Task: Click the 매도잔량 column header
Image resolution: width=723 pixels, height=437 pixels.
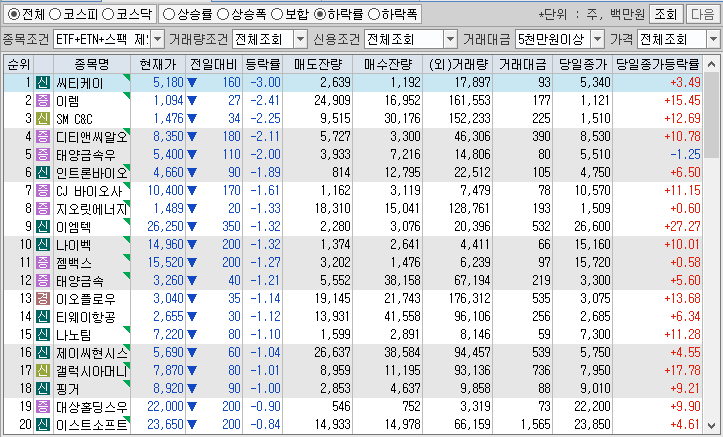Action: 318,65
